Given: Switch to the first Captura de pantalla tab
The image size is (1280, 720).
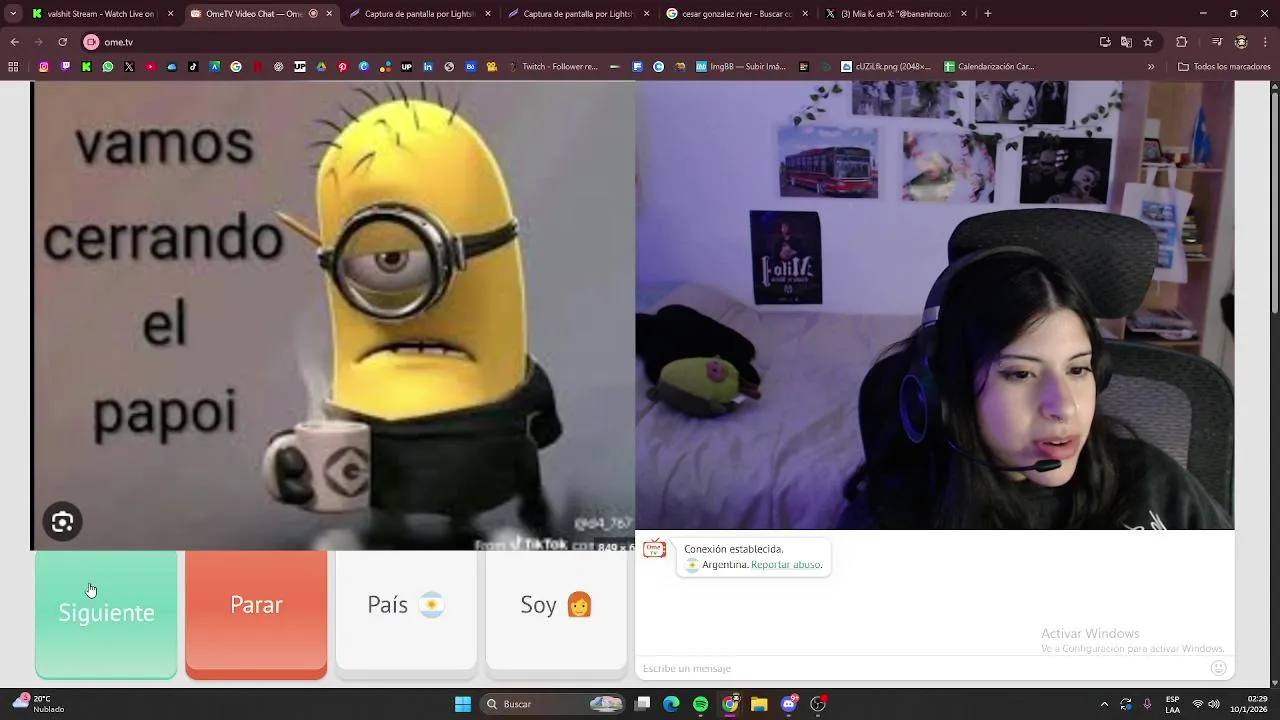Looking at the screenshot, I should pyautogui.click(x=420, y=14).
